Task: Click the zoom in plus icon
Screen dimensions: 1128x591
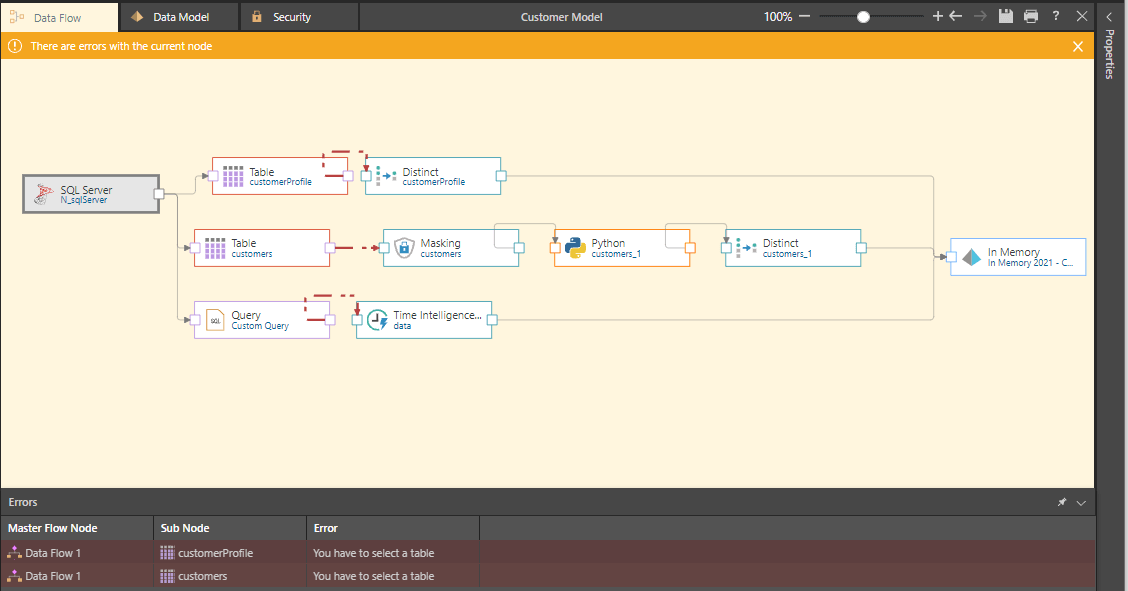Action: (x=937, y=16)
